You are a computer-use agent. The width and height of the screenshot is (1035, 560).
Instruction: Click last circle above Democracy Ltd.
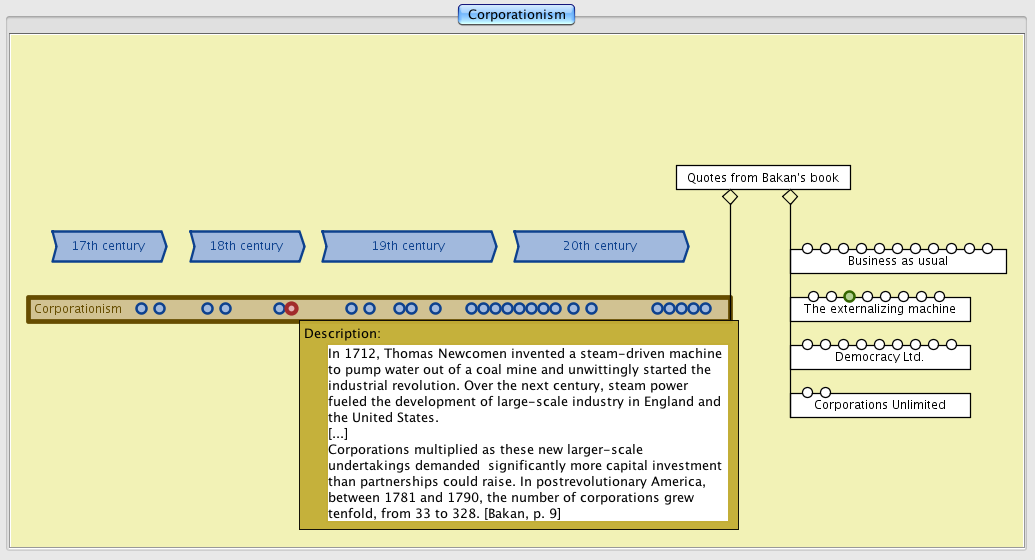951,345
